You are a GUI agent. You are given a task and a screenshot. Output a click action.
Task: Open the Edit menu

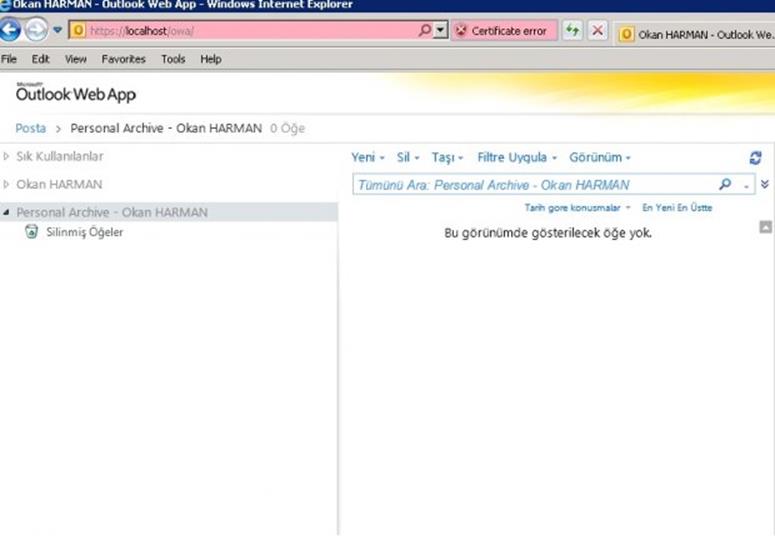41,59
